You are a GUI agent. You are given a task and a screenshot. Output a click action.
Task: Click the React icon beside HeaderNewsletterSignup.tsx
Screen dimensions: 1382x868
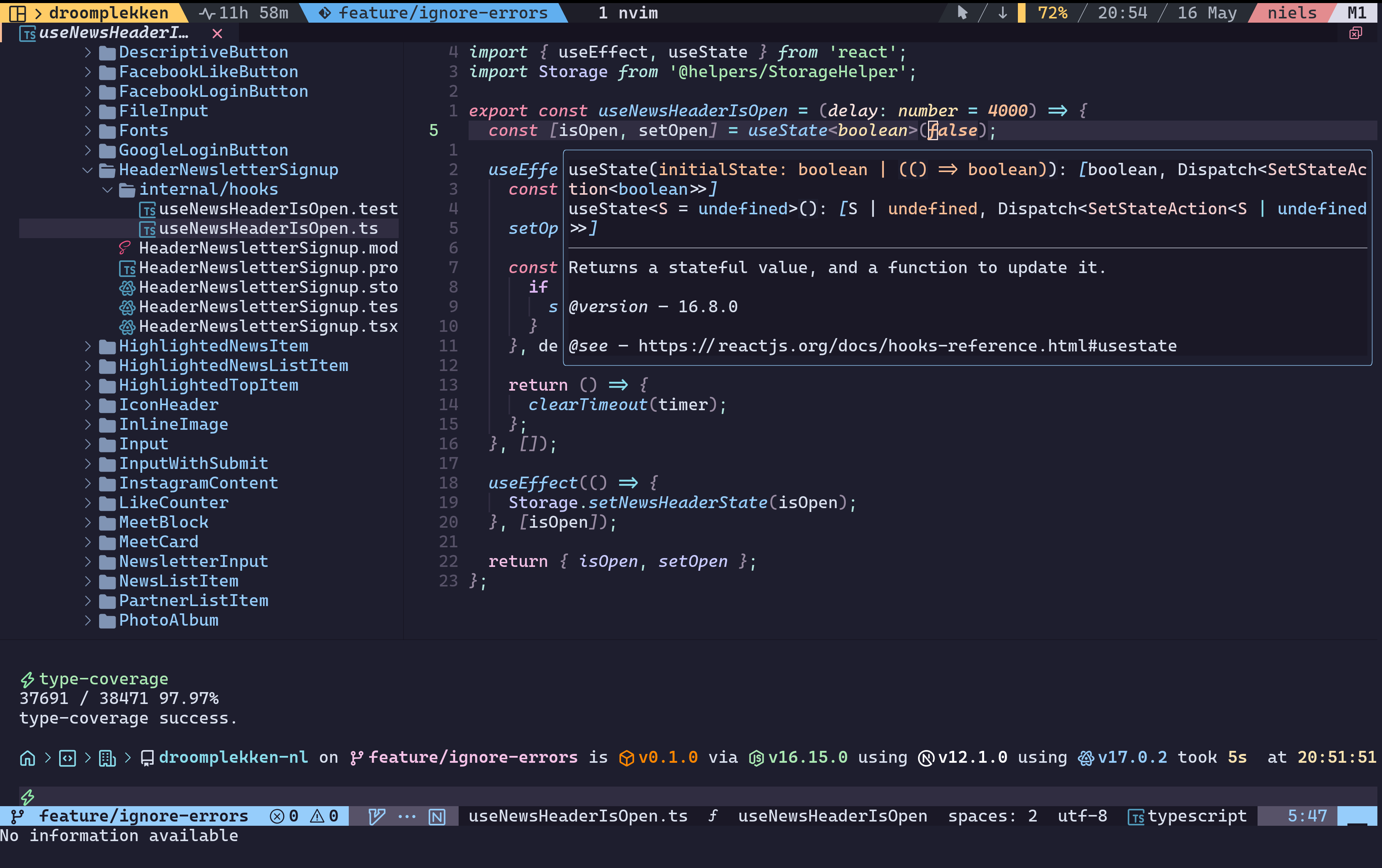coord(127,326)
